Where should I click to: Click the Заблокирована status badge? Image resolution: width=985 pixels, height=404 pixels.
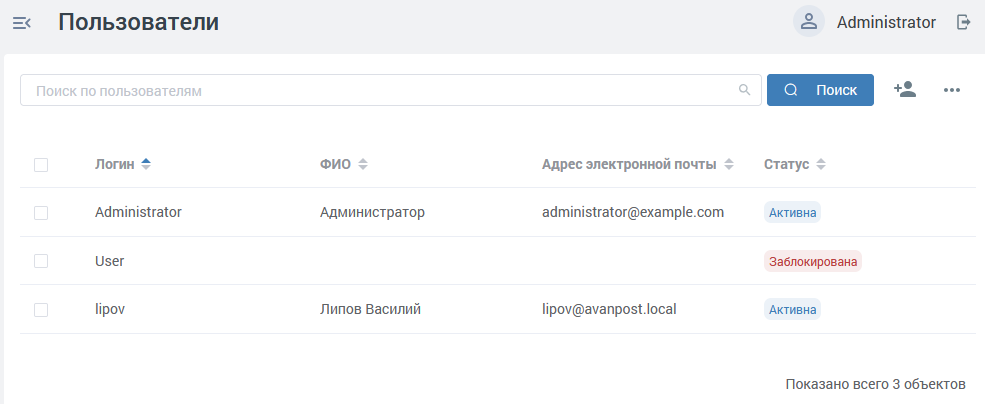[813, 261]
